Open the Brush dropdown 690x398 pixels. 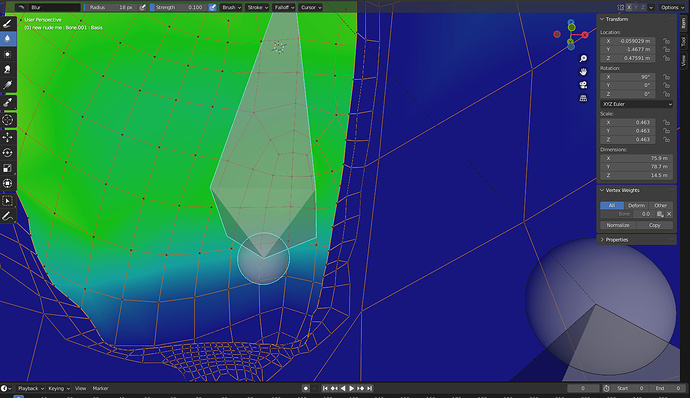pyautogui.click(x=231, y=7)
